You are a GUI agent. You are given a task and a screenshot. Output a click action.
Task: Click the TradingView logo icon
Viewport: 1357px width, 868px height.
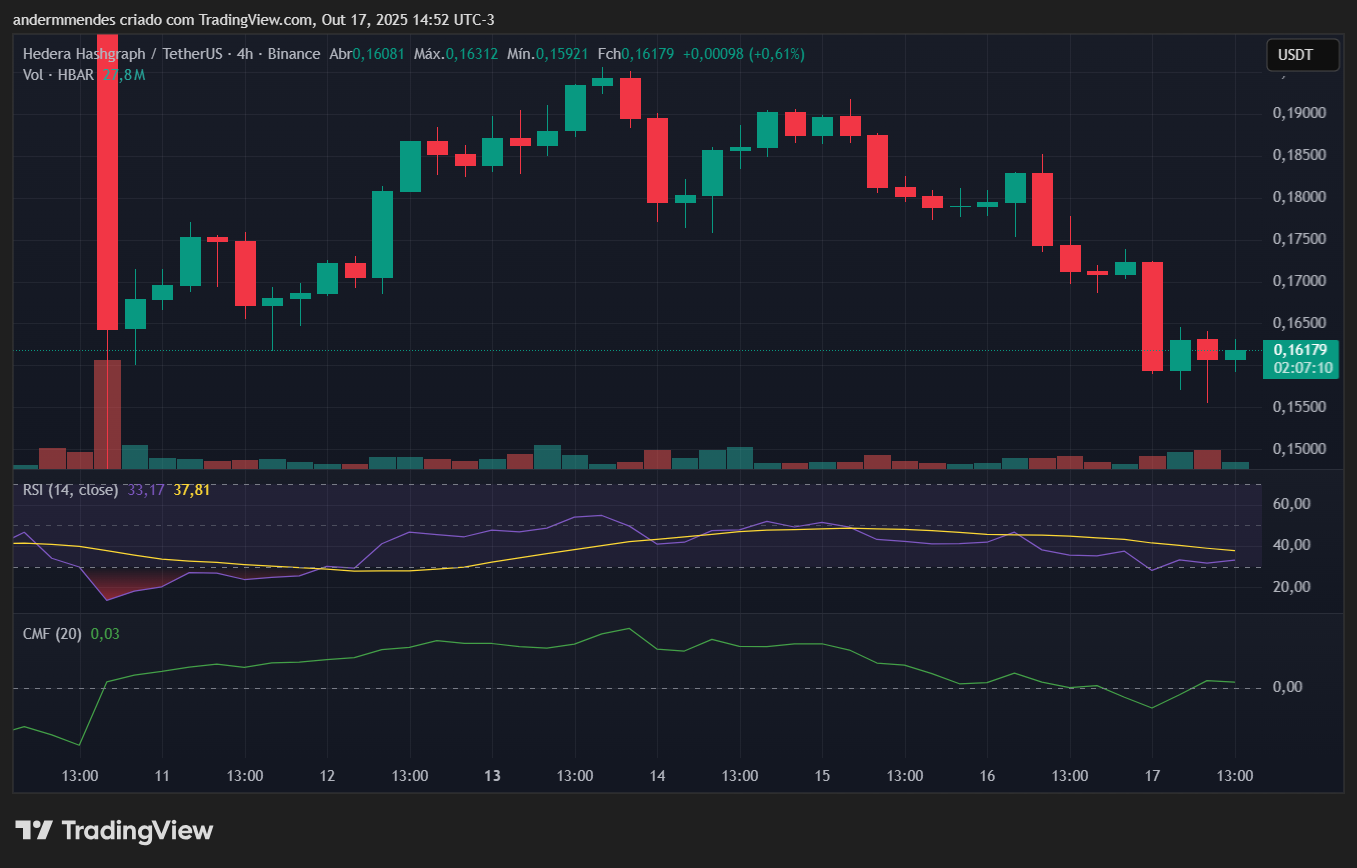point(34,830)
